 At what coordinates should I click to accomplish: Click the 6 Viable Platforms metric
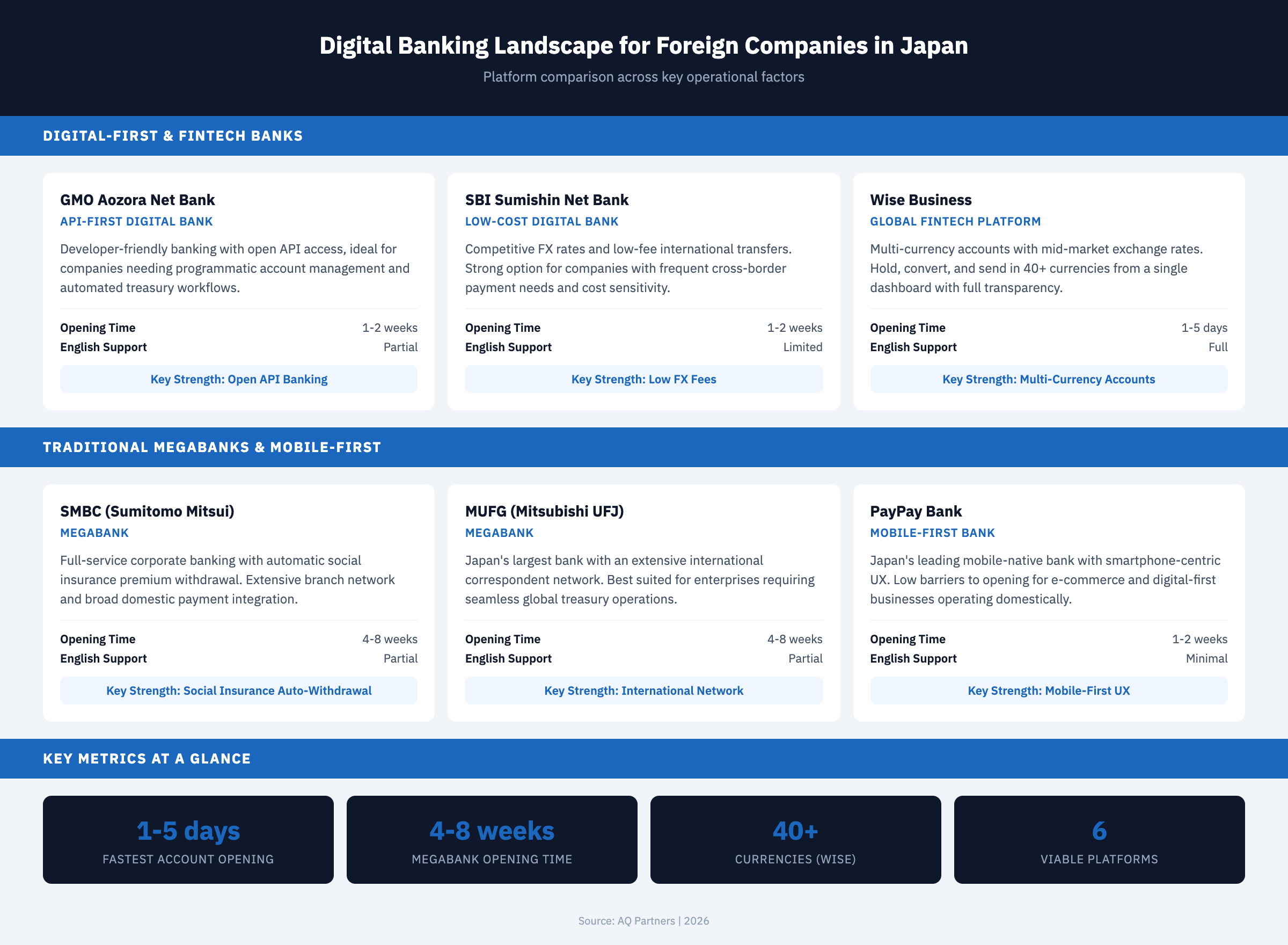(1099, 840)
